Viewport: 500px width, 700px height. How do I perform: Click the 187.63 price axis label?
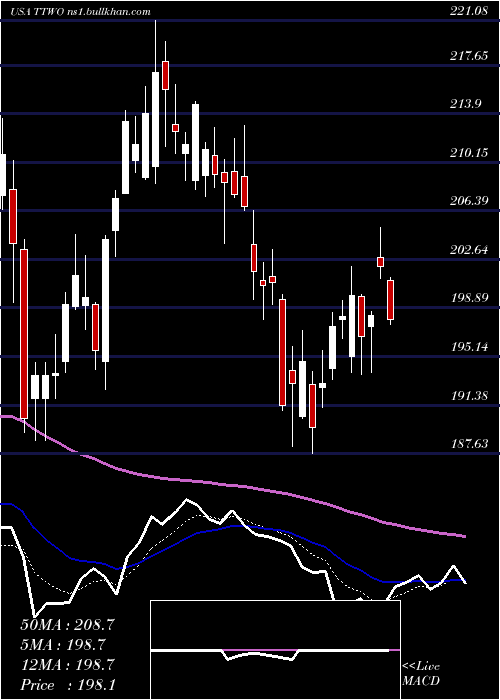[x=468, y=443]
